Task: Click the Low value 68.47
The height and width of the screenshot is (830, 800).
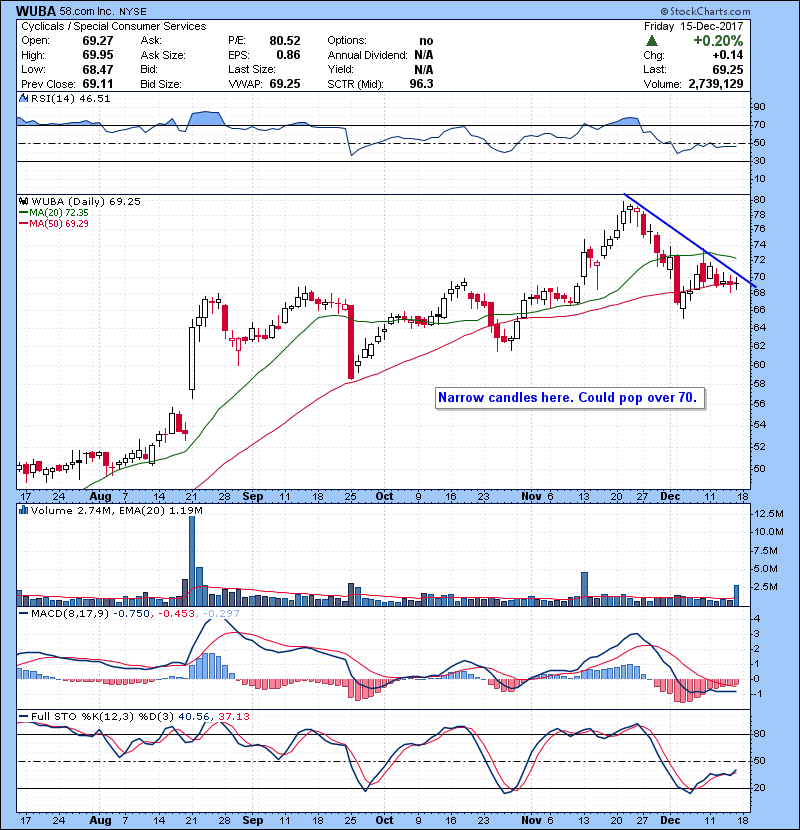Action: point(98,69)
